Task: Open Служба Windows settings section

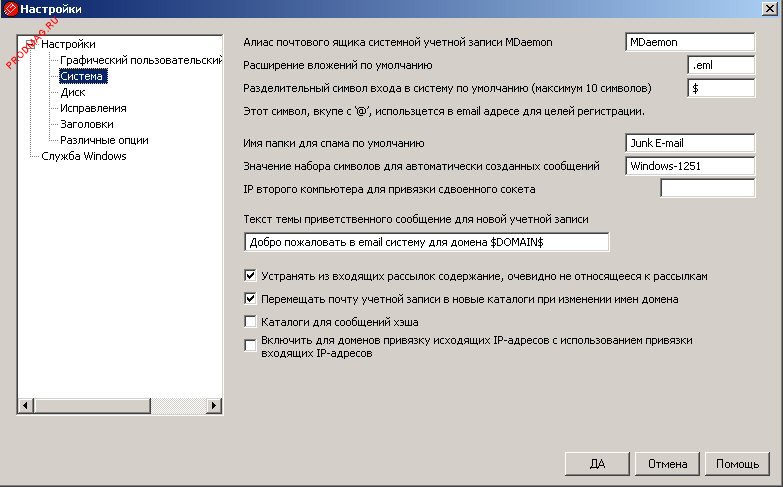Action: click(84, 156)
